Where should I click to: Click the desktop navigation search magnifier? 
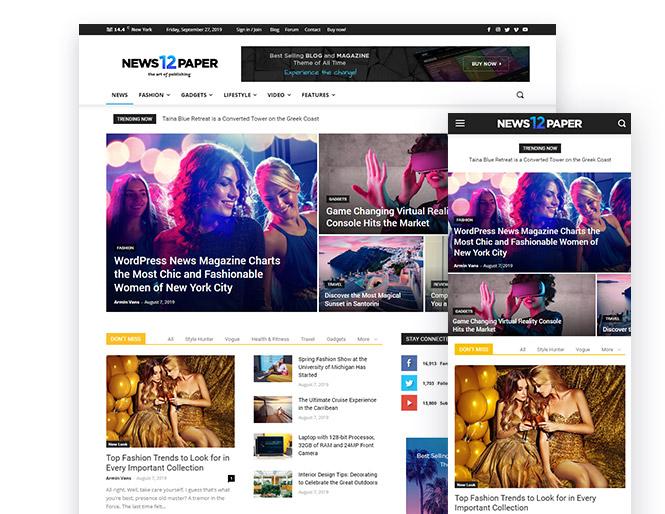pyautogui.click(x=520, y=95)
